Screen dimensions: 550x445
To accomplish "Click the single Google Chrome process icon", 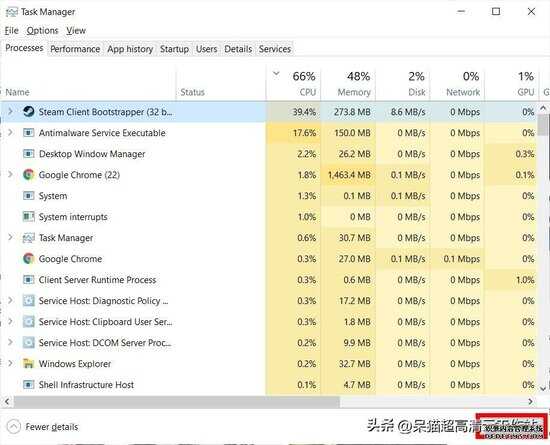I will click(28, 259).
